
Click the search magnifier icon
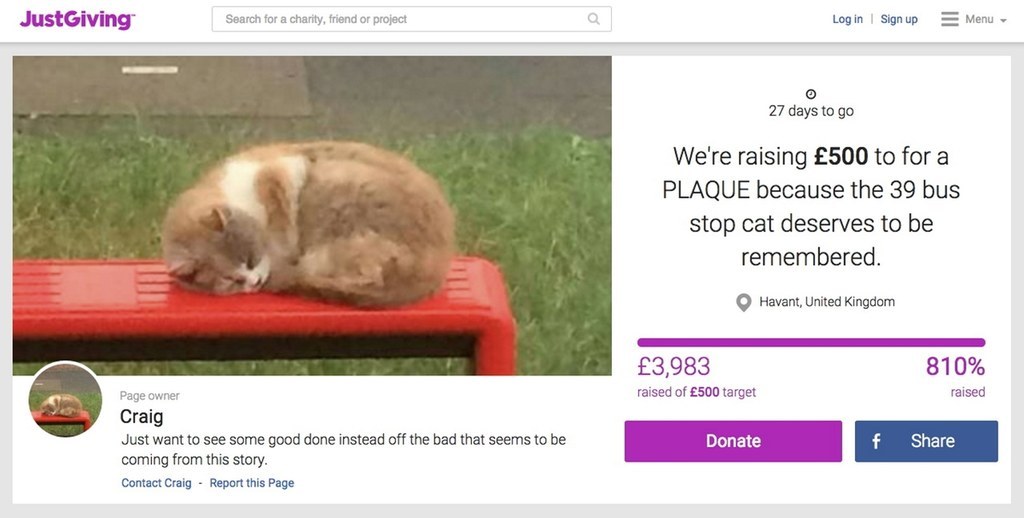pos(593,19)
